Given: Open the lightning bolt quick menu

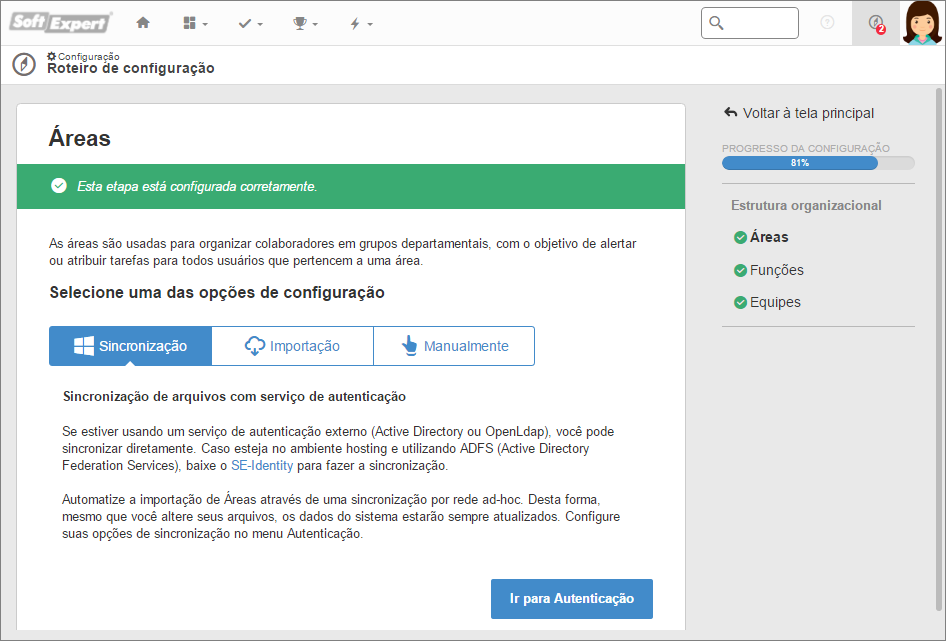Looking at the screenshot, I should coord(355,24).
